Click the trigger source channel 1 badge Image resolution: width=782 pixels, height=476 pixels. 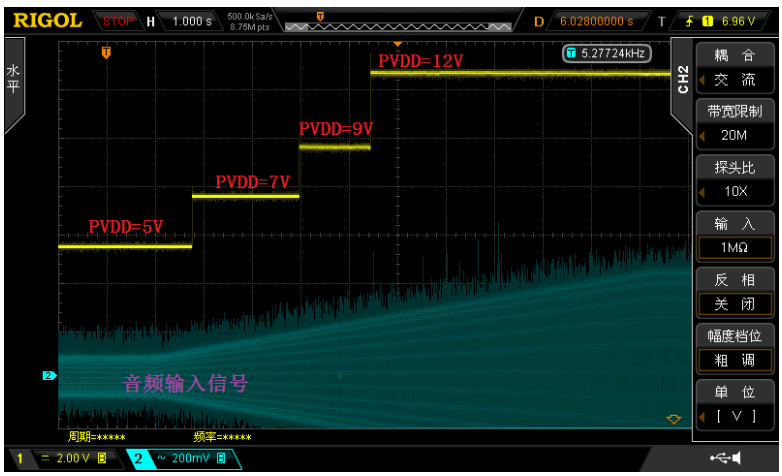[x=707, y=21]
